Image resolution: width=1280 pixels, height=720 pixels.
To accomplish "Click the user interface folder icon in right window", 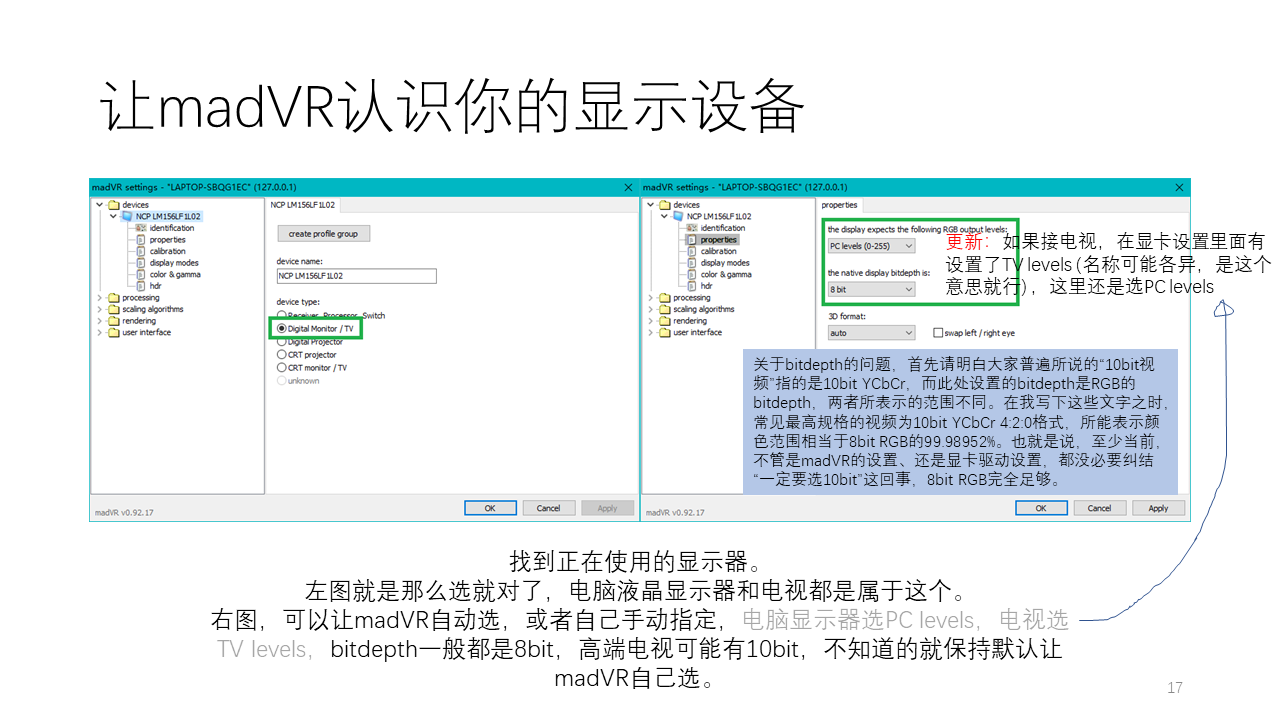I will 665,333.
